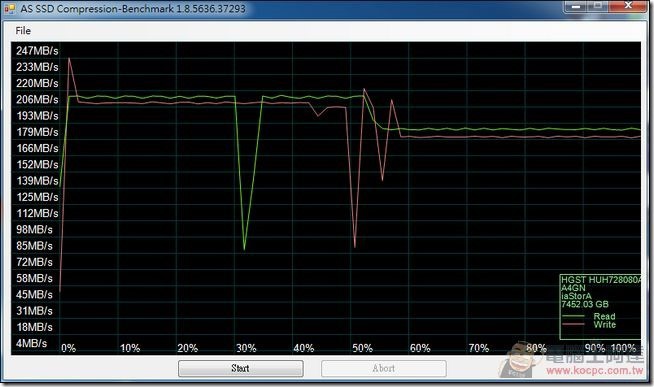Click the 45MB/s axis label
Viewport: 654px width, 387px height.
click(x=34, y=295)
